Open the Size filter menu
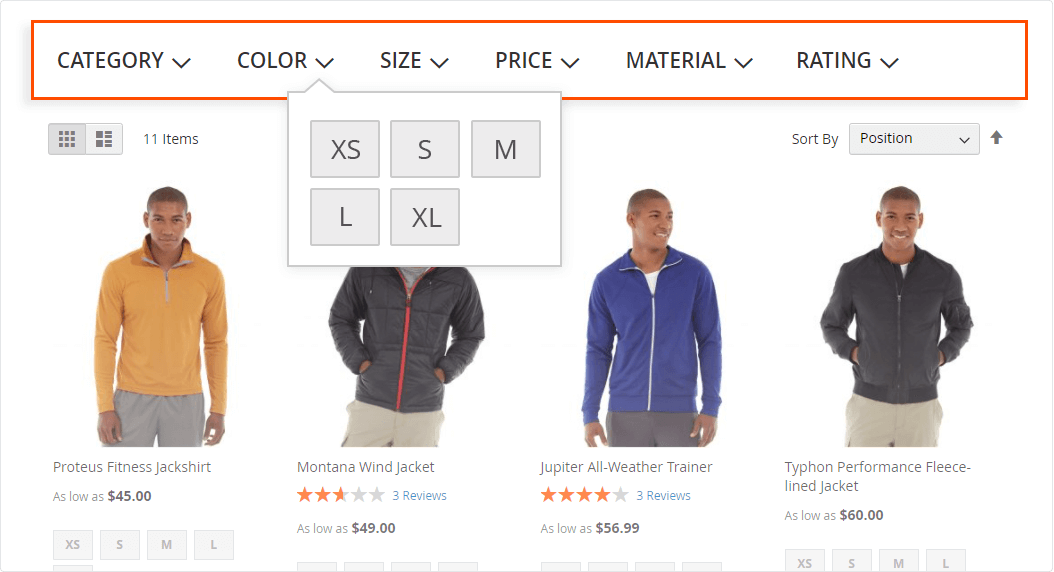 [413, 61]
